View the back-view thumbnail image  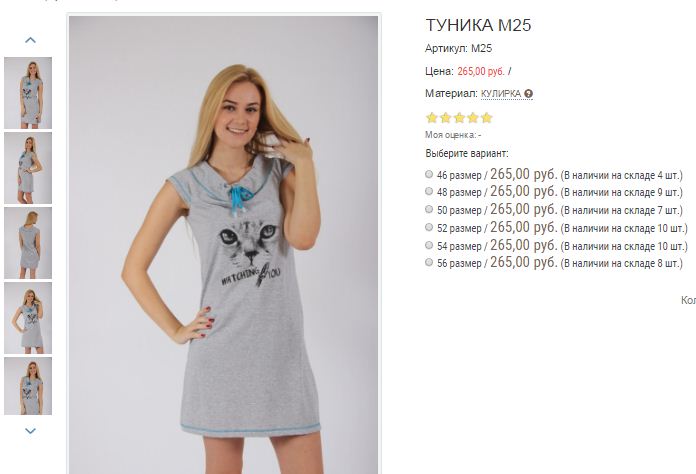click(x=28, y=243)
